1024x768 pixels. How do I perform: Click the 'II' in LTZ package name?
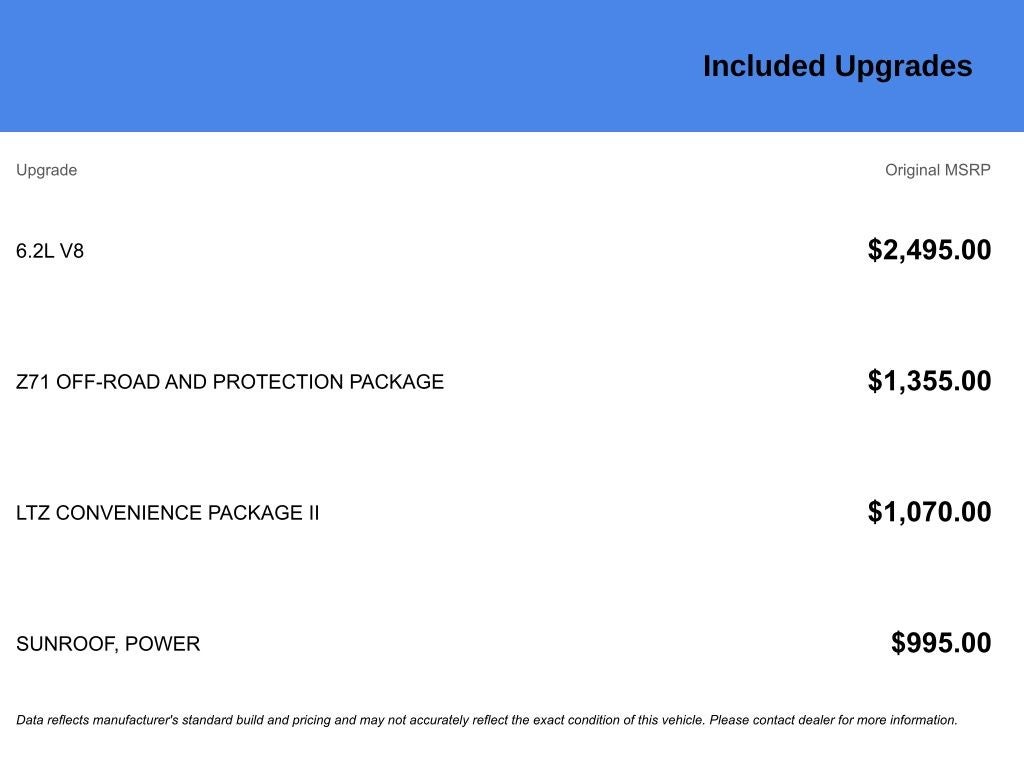pyautogui.click(x=314, y=513)
